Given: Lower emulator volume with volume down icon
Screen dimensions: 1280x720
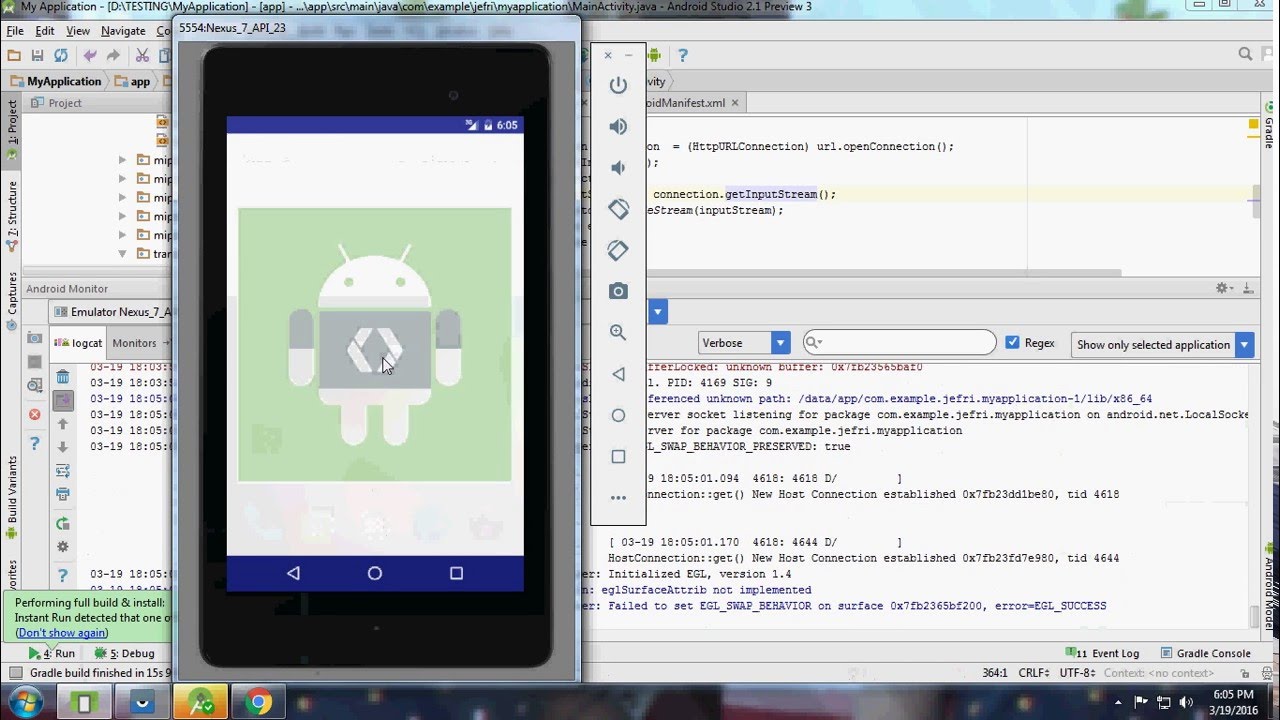Looking at the screenshot, I should [x=618, y=168].
